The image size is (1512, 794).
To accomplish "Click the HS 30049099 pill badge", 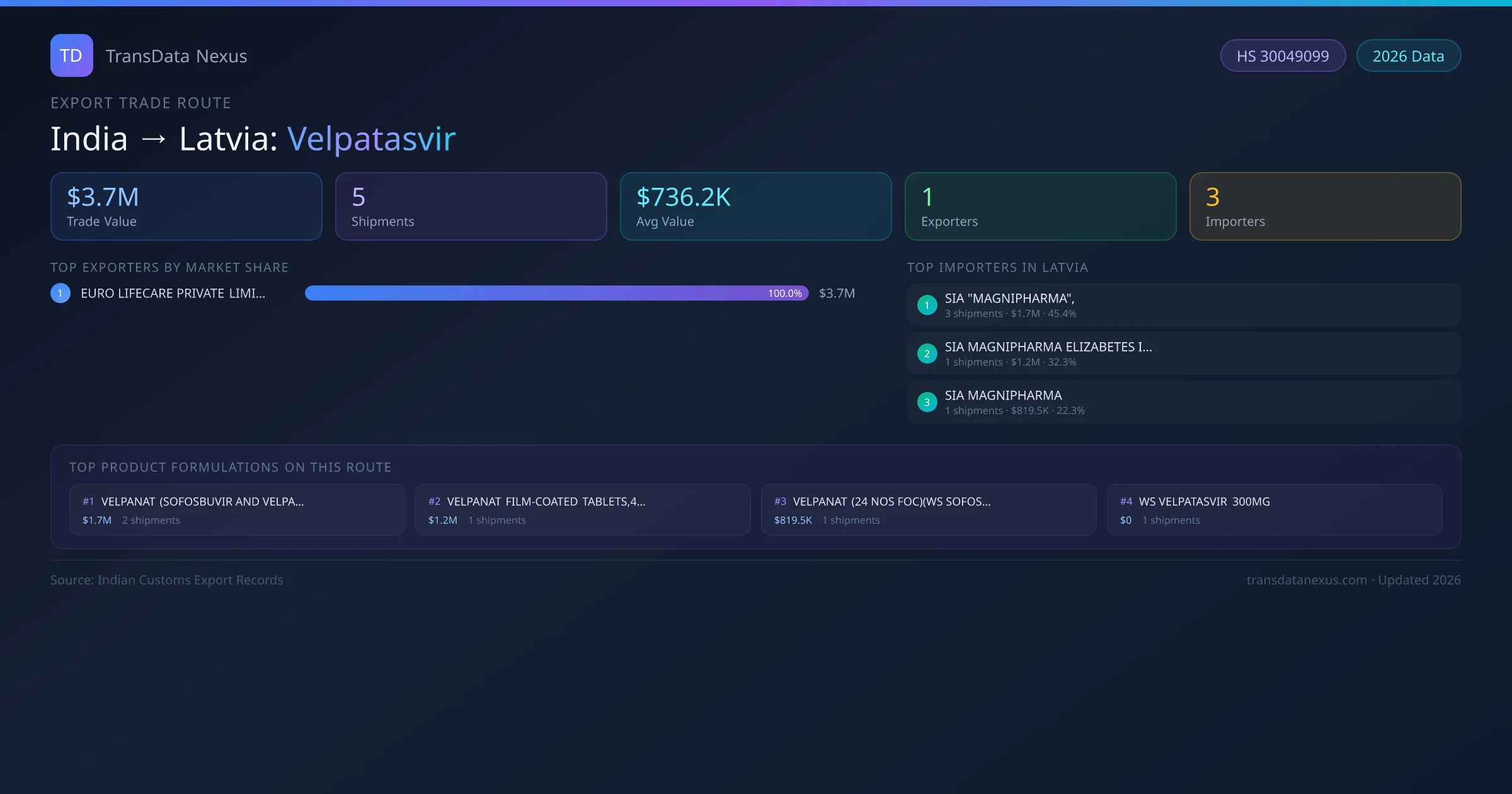I will (x=1283, y=56).
